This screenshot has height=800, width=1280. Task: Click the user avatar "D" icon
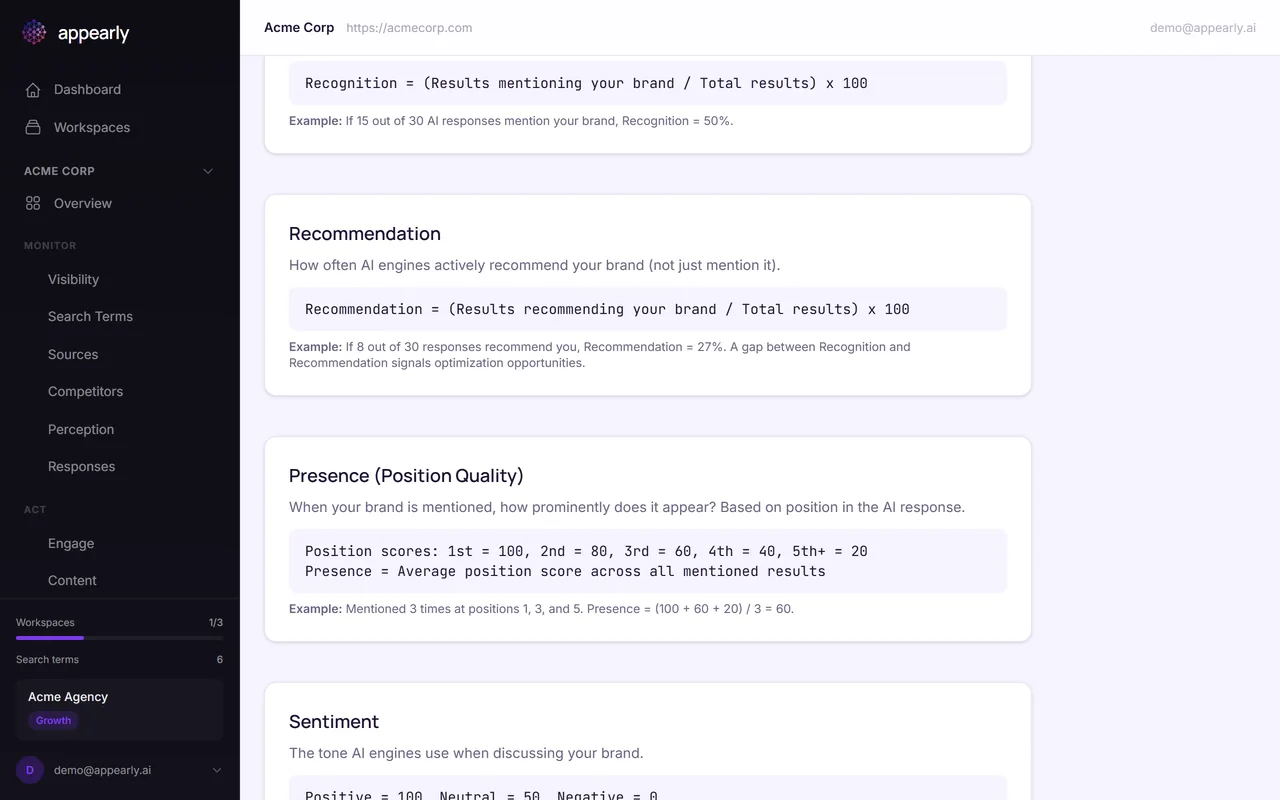tap(30, 770)
